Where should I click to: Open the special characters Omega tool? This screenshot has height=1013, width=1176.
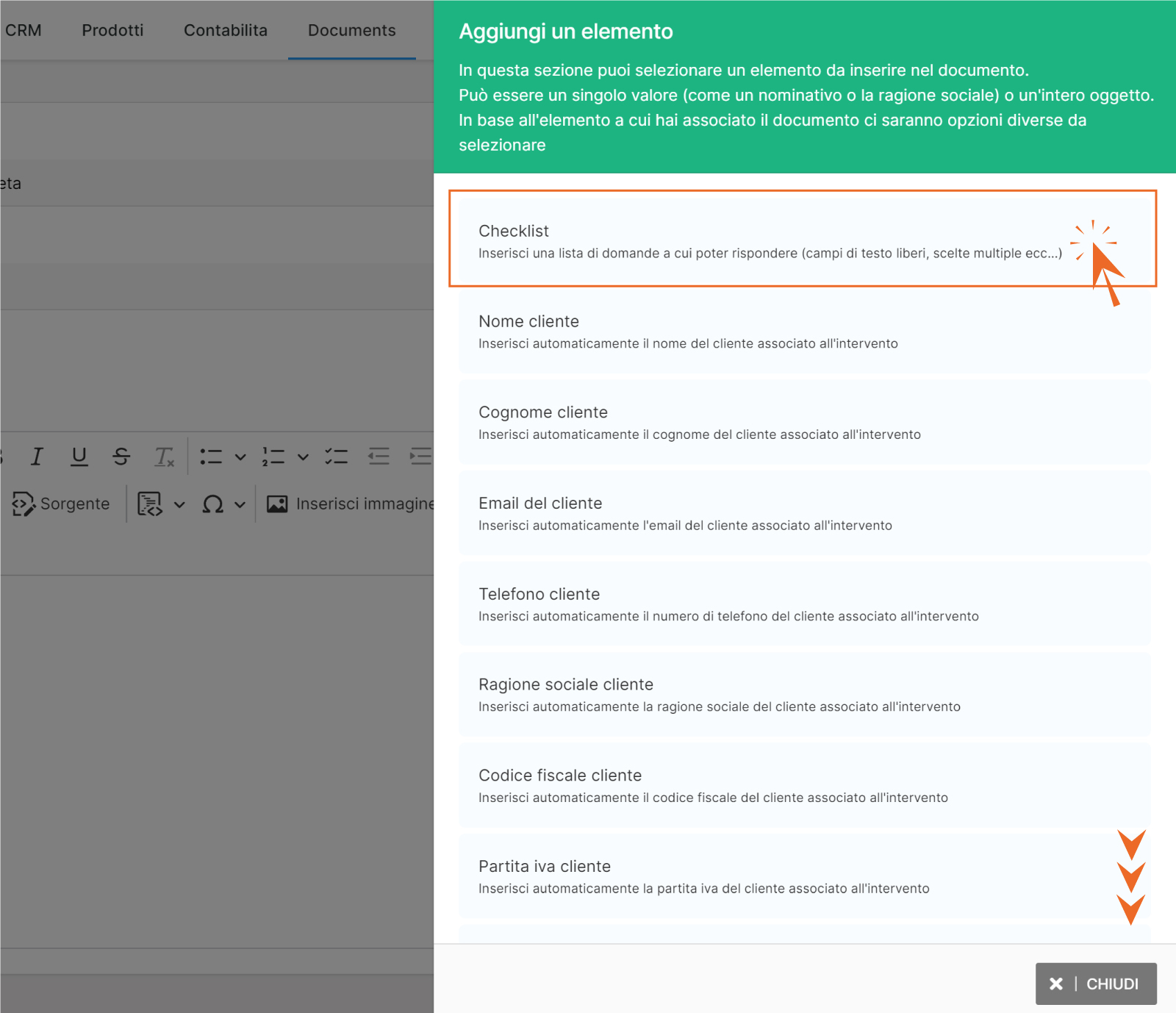click(212, 504)
